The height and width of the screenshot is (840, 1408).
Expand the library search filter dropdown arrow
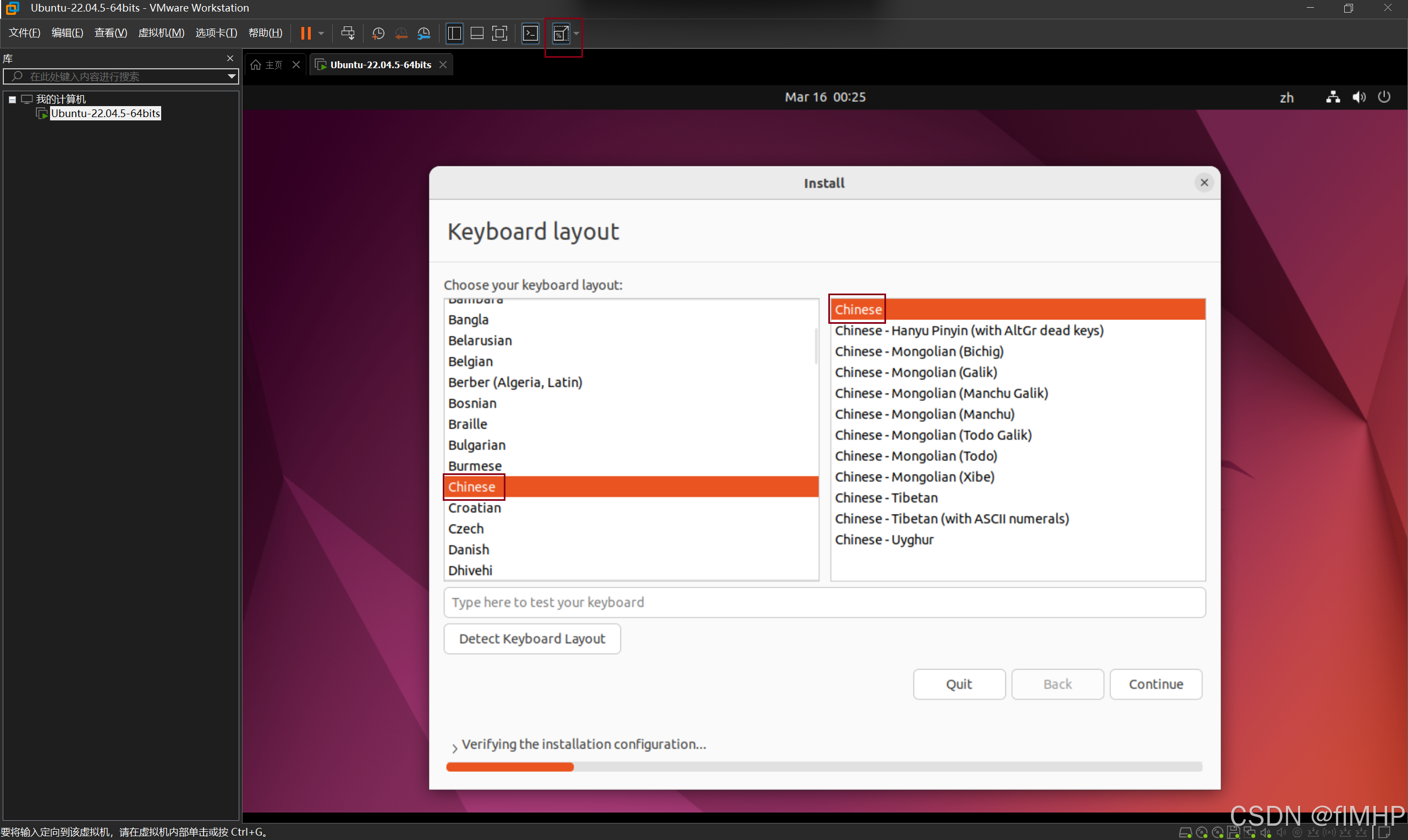[x=231, y=76]
